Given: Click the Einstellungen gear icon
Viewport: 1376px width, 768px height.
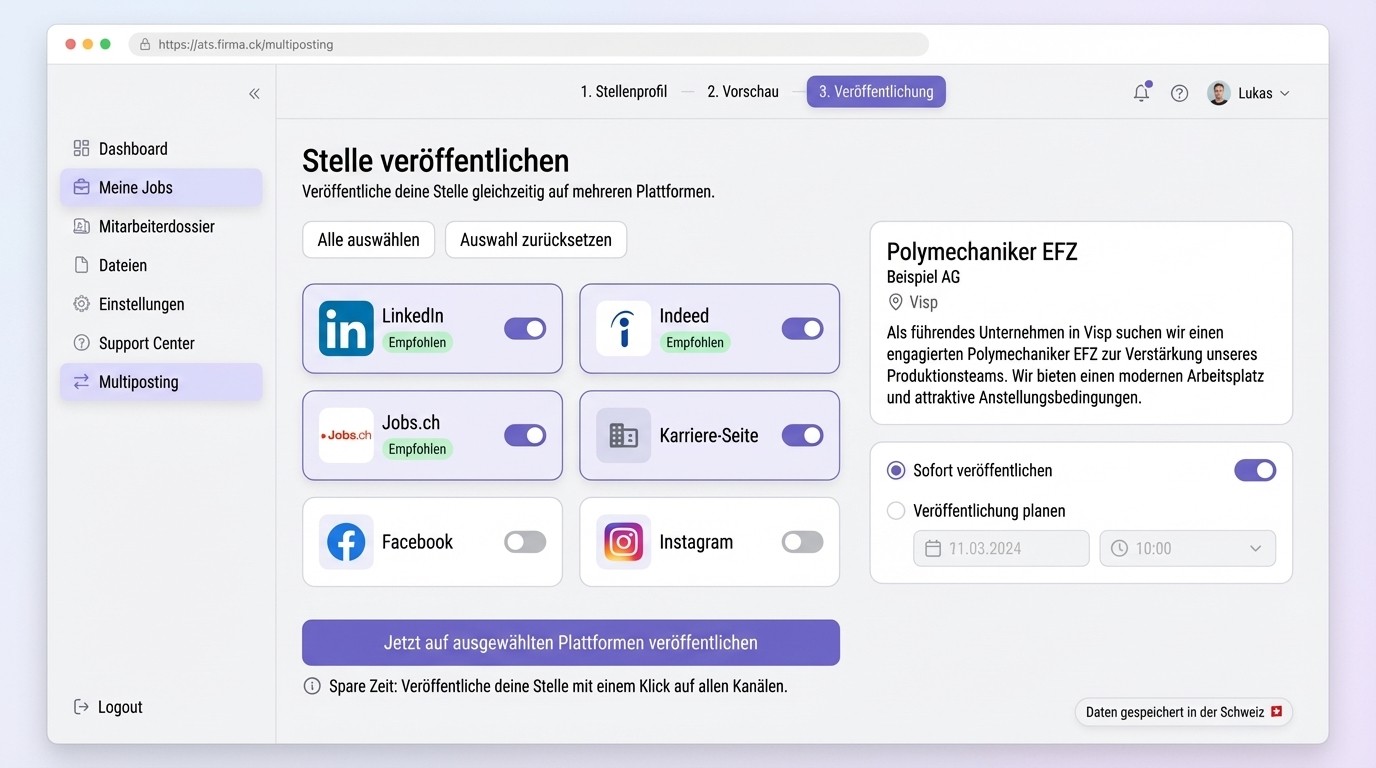Looking at the screenshot, I should tap(81, 304).
